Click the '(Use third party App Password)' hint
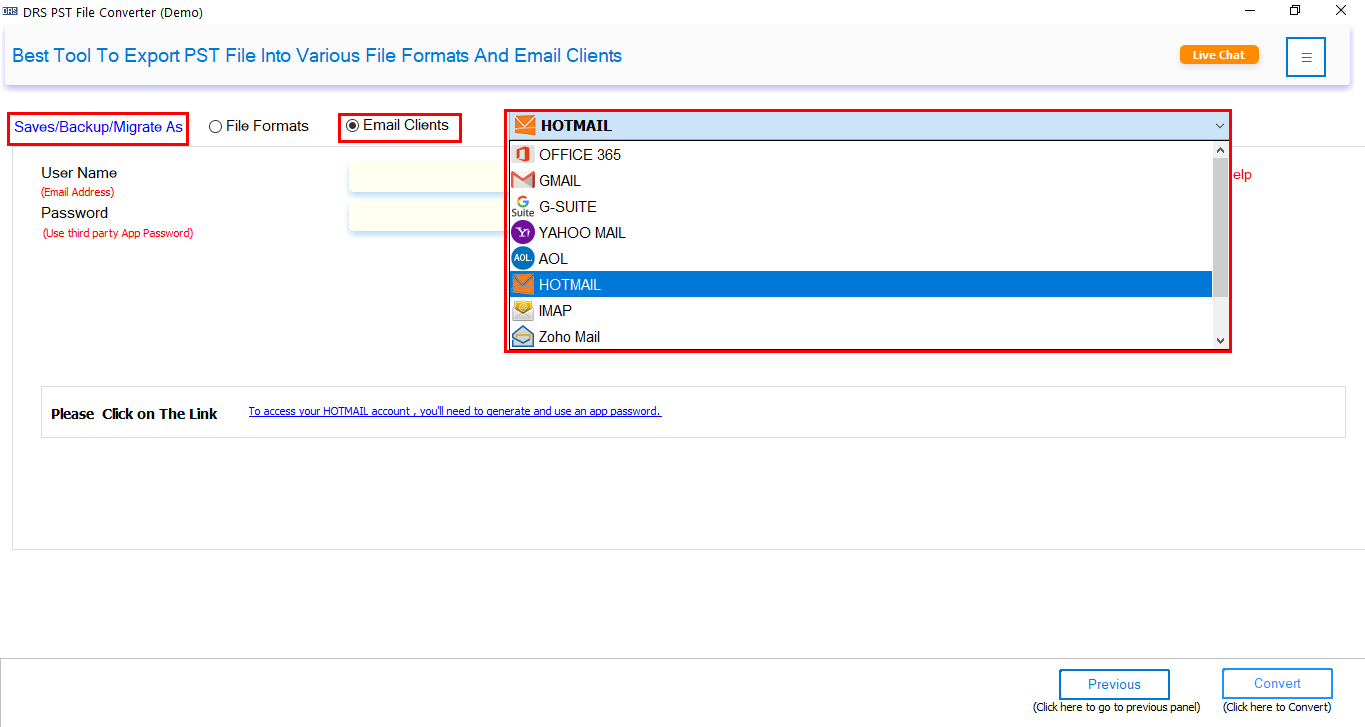 [x=118, y=233]
